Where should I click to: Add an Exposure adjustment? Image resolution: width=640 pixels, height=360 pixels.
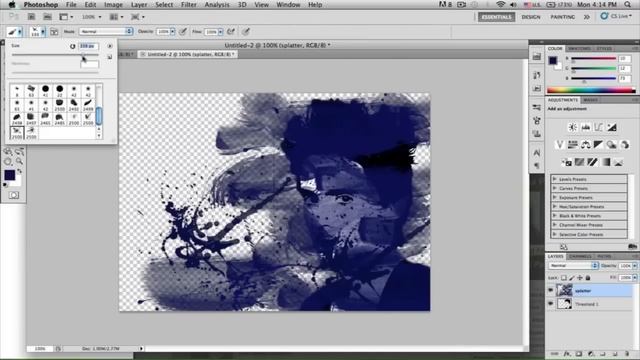click(611, 127)
